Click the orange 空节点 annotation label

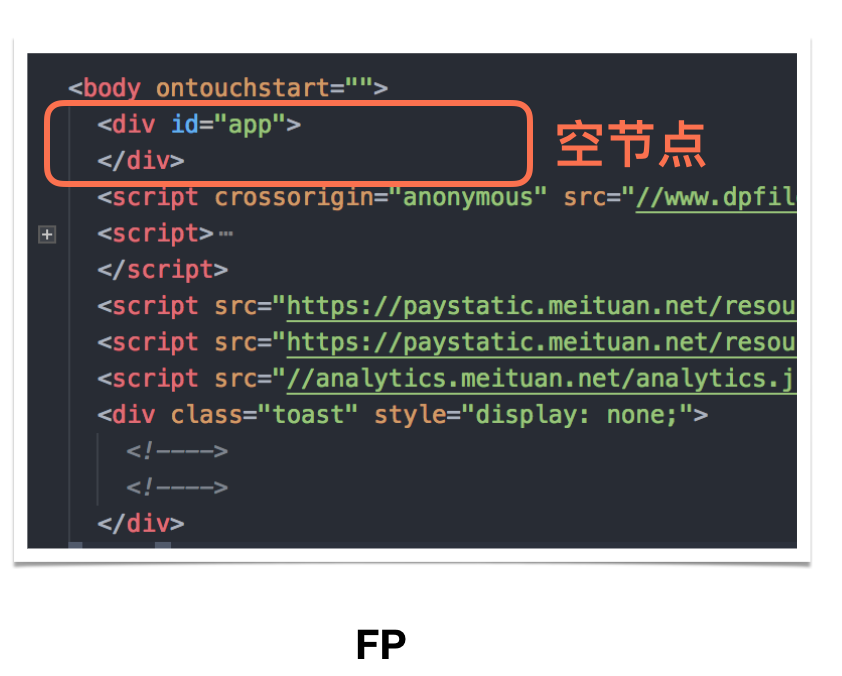pyautogui.click(x=631, y=144)
